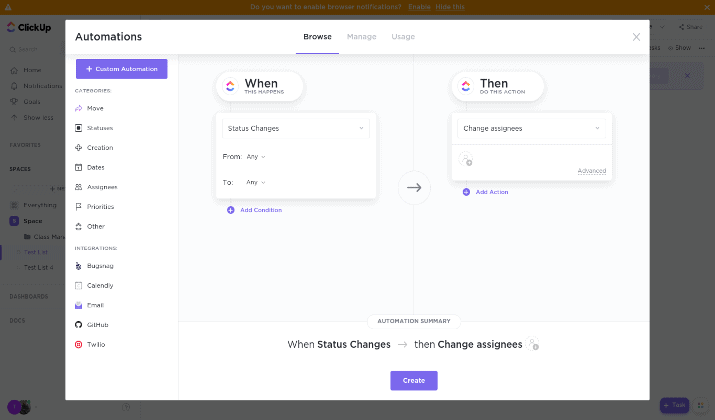Click the ClickUp logo in sidebar

(x=29, y=27)
